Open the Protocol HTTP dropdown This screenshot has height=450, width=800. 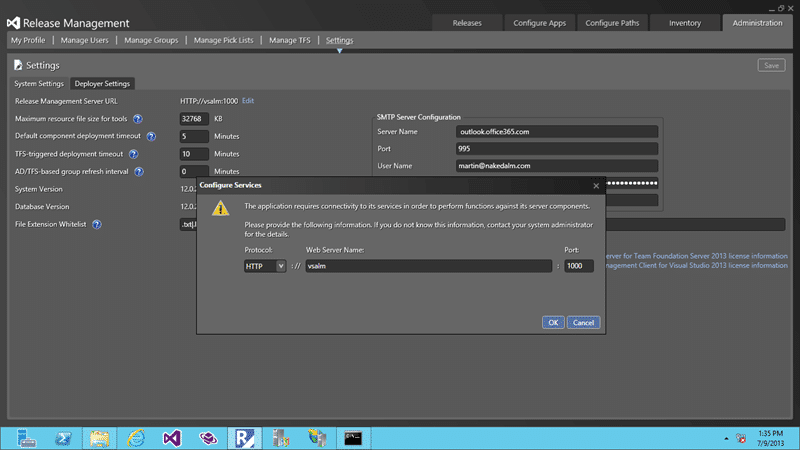coord(265,266)
